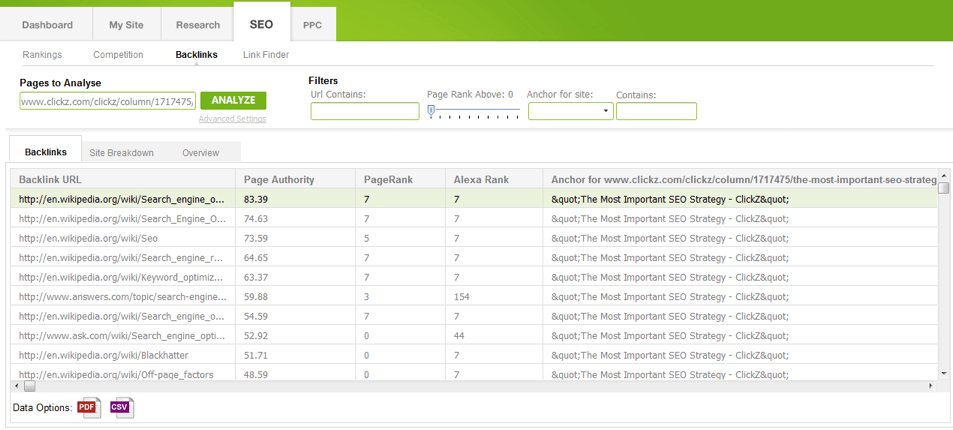Click the horizontal scroll right arrow
953x430 pixels.
pyautogui.click(x=931, y=386)
